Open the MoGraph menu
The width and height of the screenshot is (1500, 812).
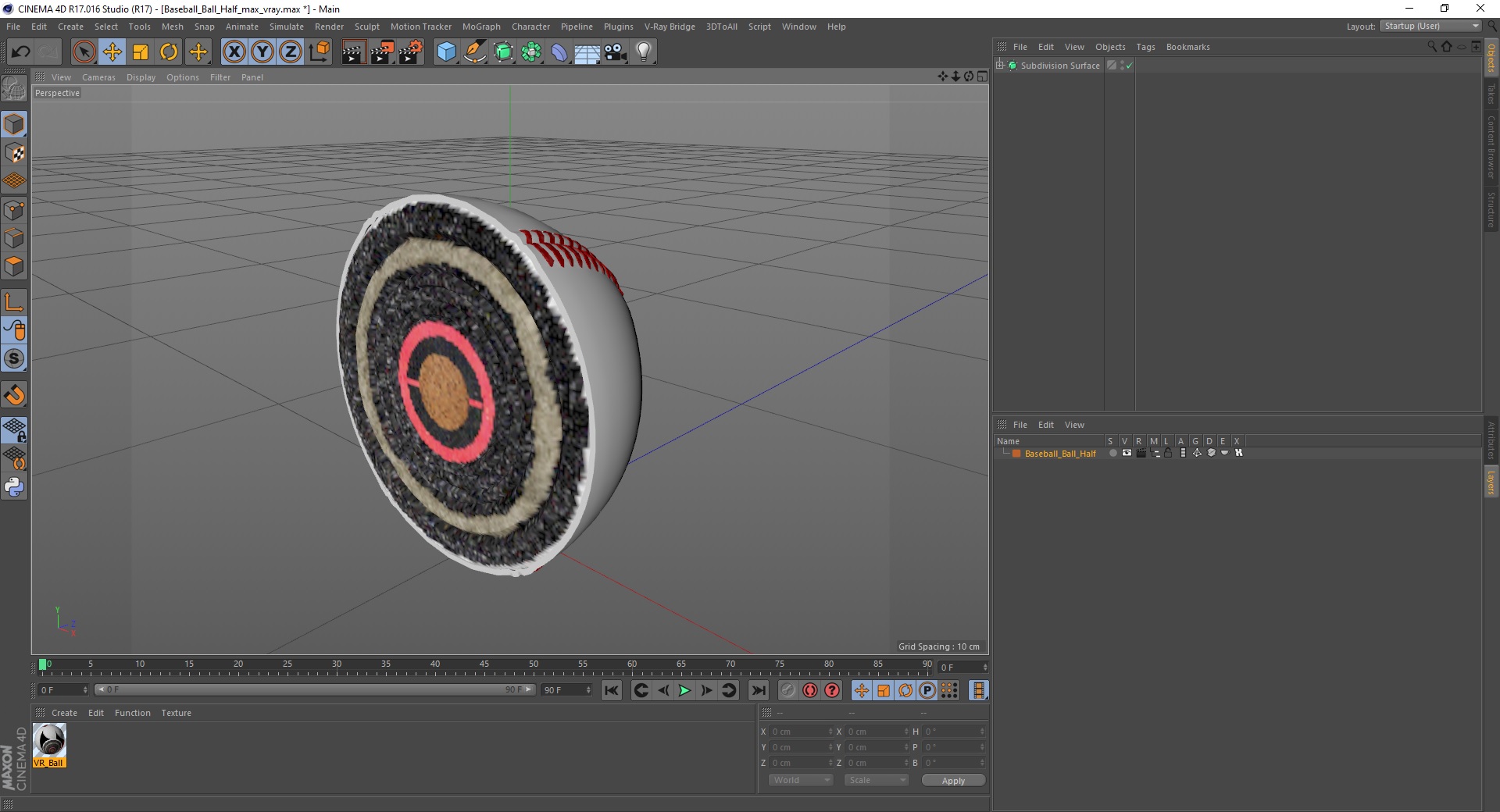[x=481, y=27]
